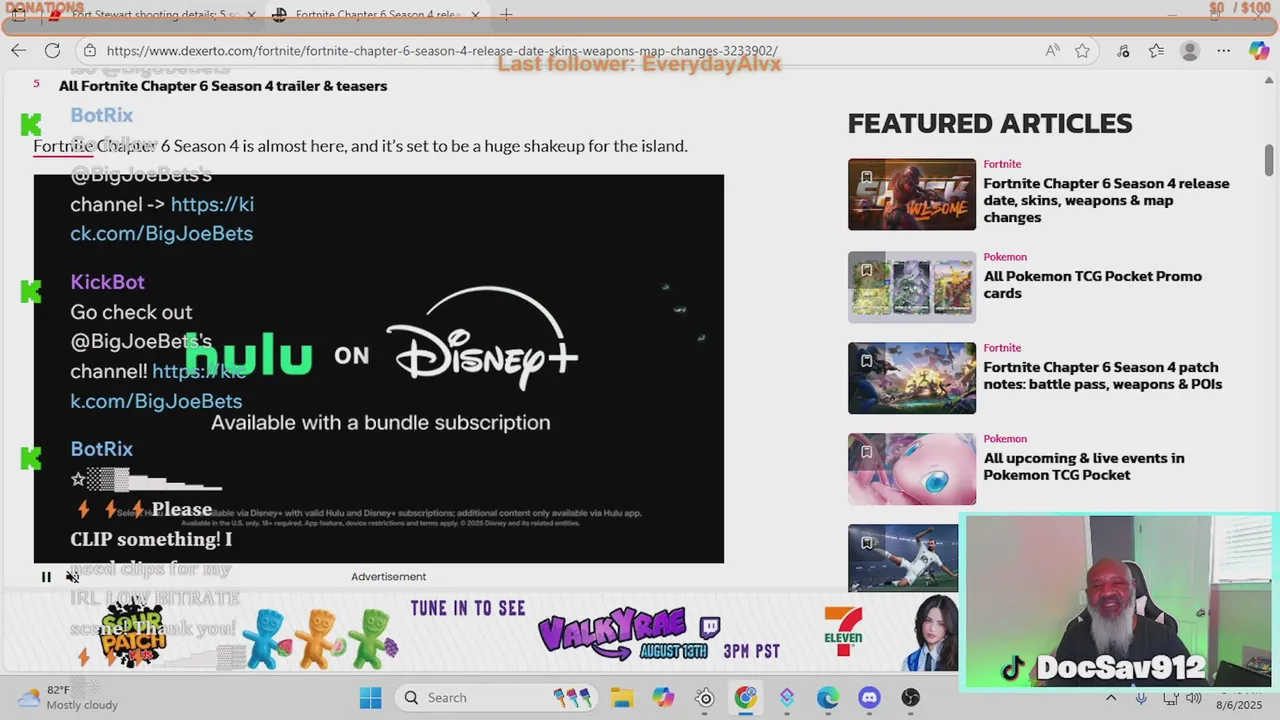Click the address bar URL
This screenshot has height=720, width=1280.
(442, 51)
